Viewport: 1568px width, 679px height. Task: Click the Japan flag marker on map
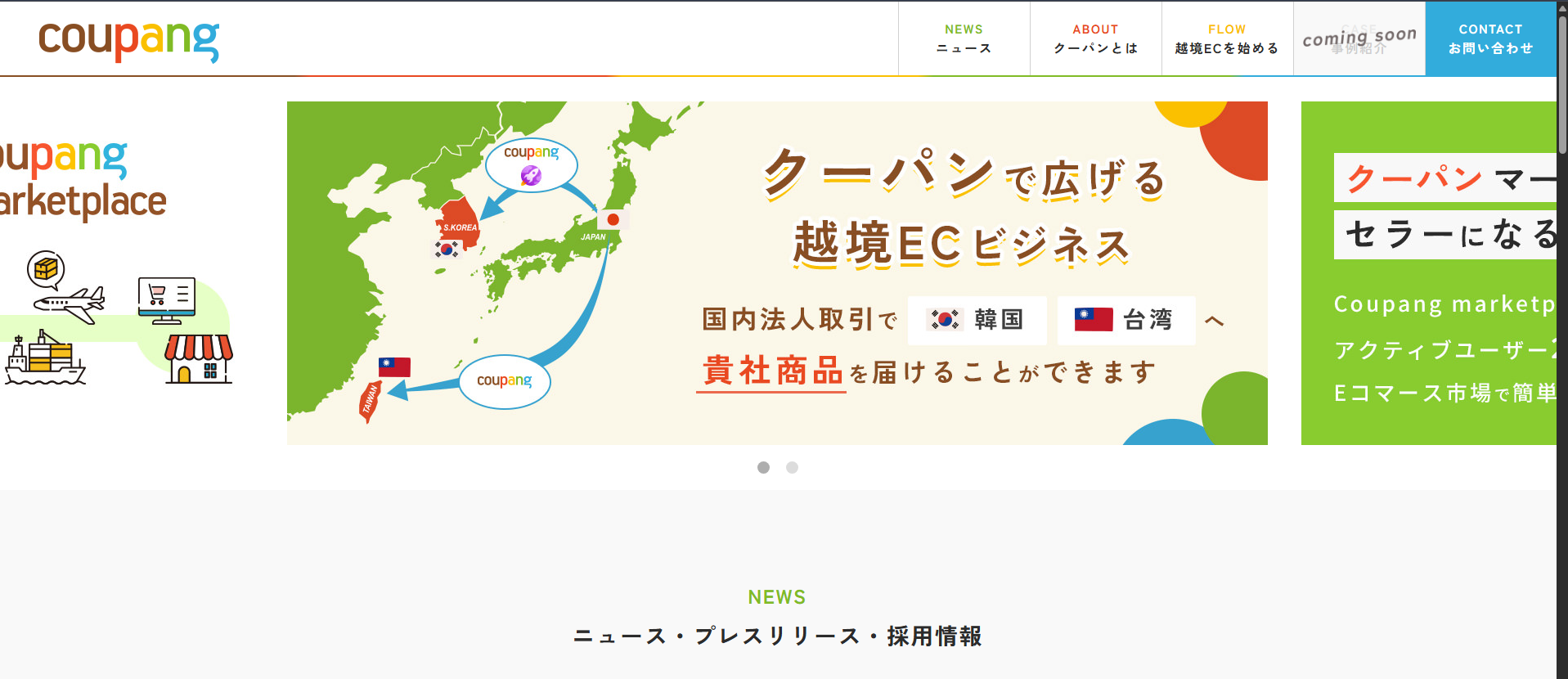612,219
